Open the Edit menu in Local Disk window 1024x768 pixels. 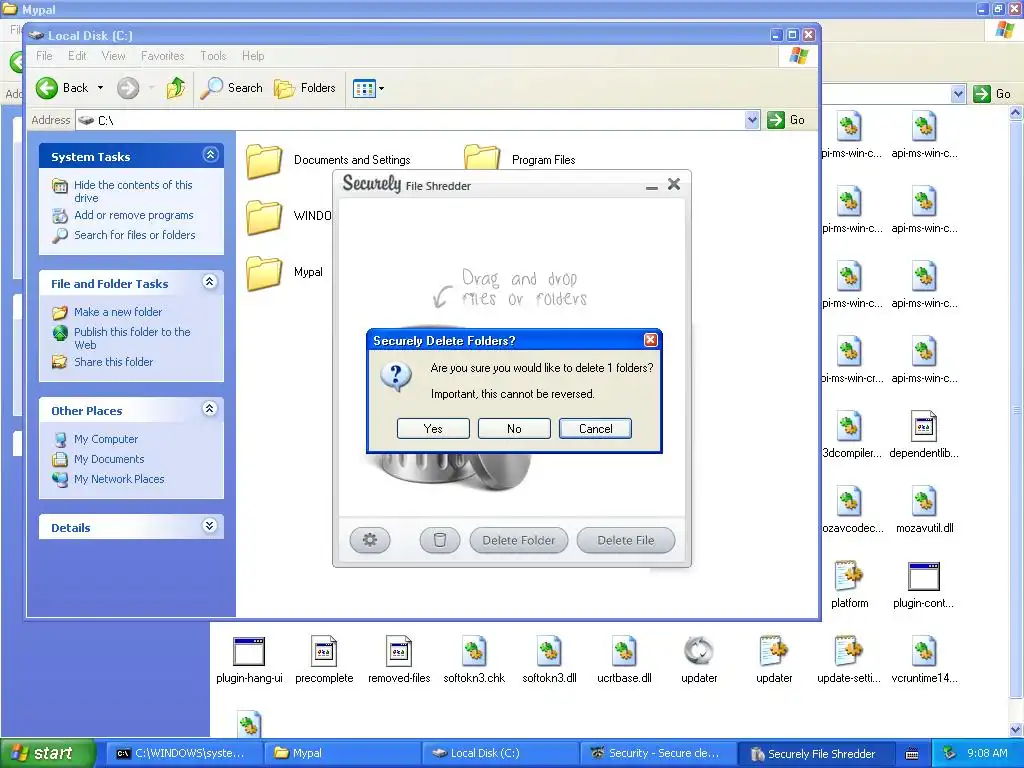point(77,56)
